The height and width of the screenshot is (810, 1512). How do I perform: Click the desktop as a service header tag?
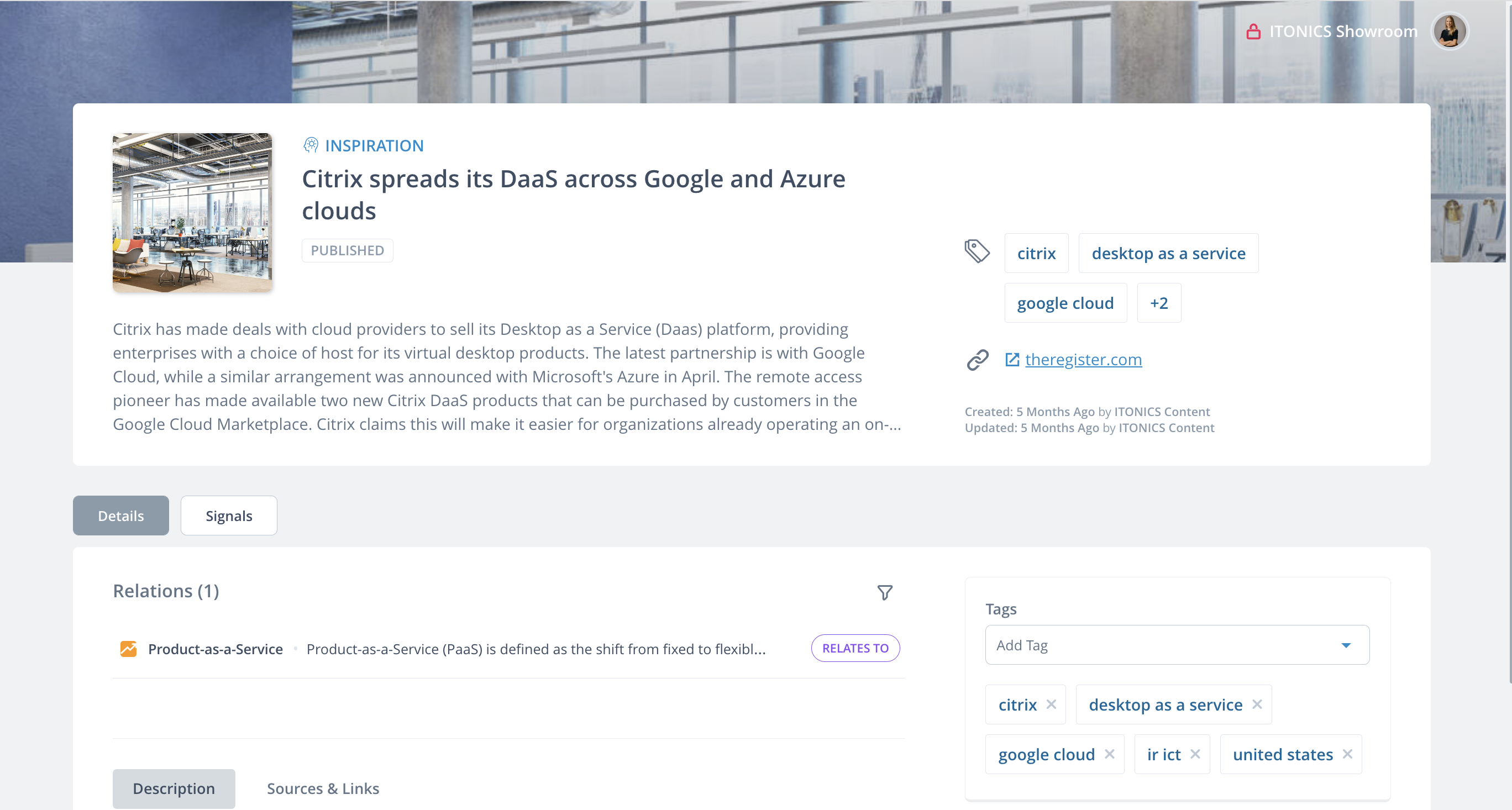point(1168,253)
